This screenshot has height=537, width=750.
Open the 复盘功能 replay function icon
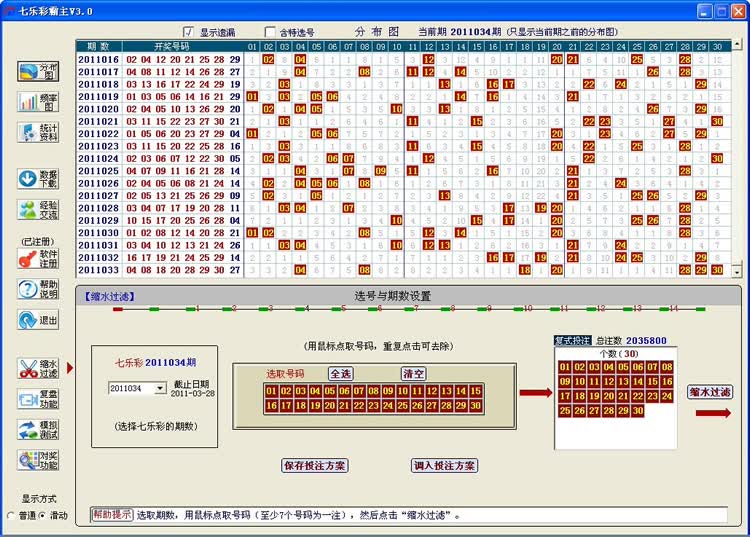tap(38, 399)
